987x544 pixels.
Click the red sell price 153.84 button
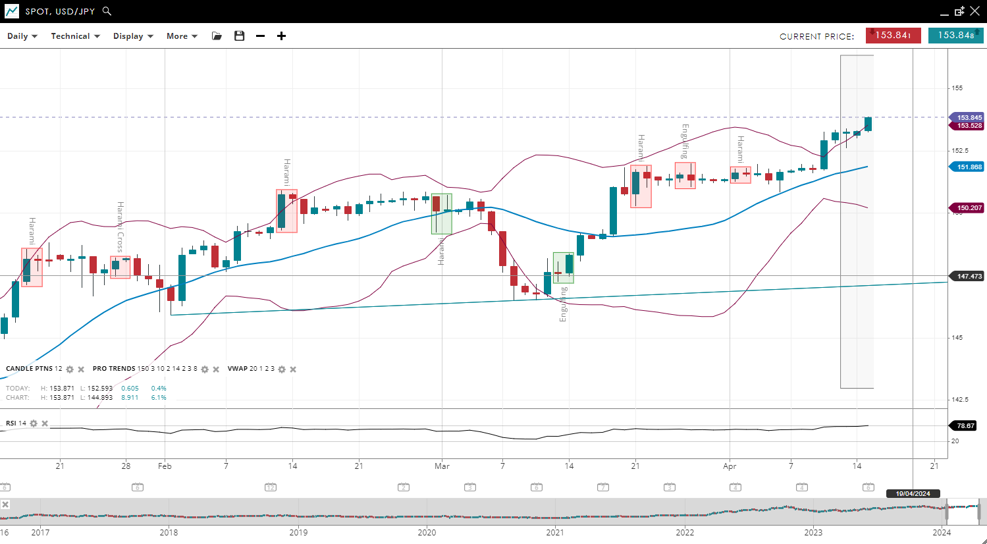(x=893, y=36)
